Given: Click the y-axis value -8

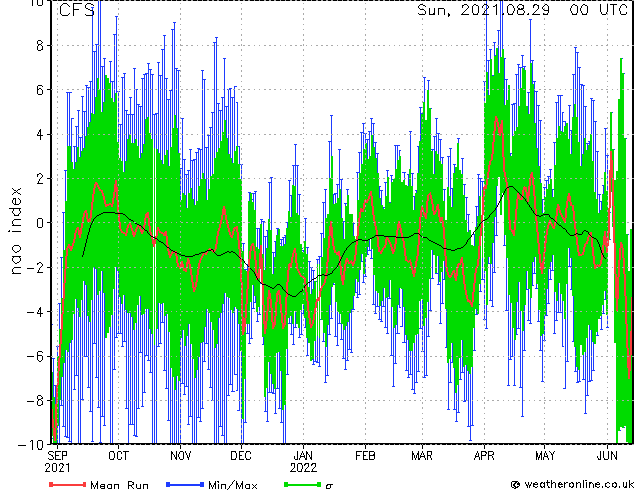Looking at the screenshot, I should [35, 401].
